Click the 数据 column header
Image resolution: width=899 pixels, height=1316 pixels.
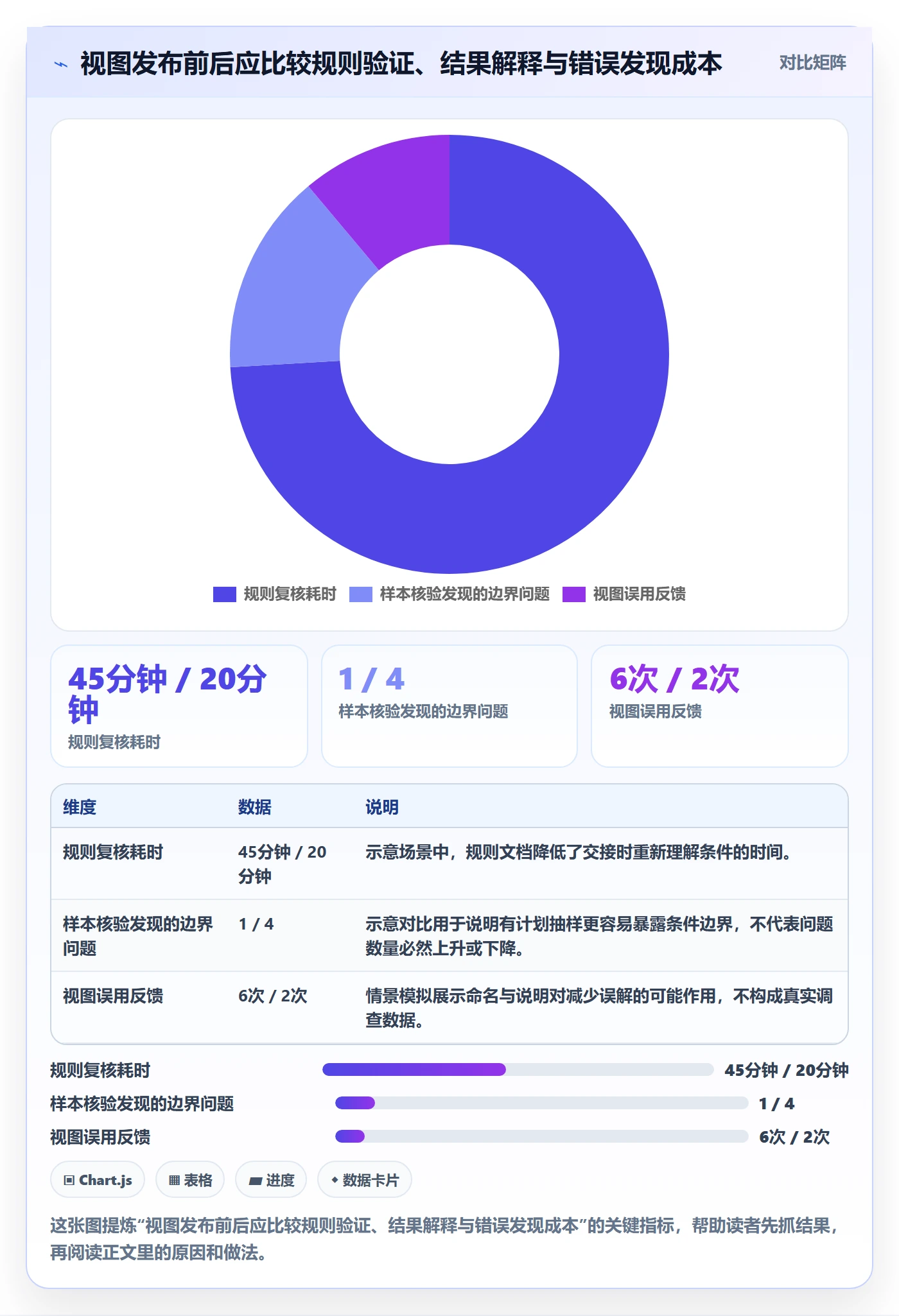point(255,807)
